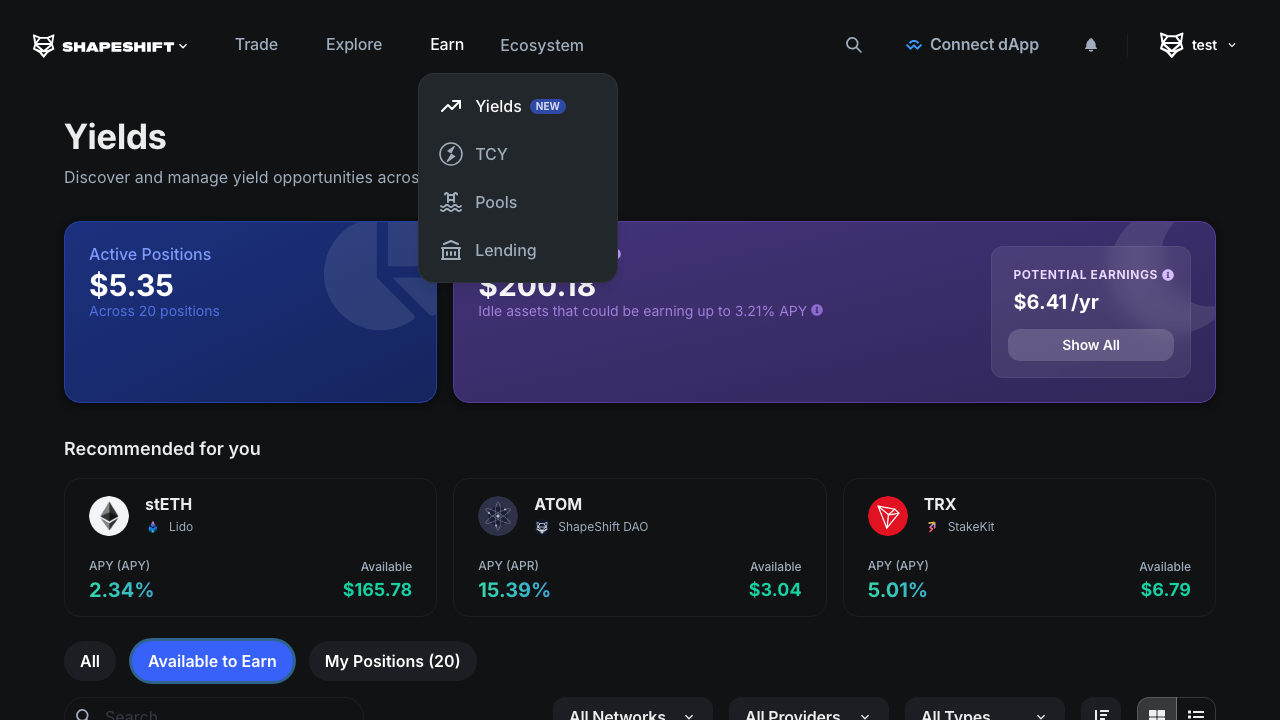Open Pools from the Earn menu
Viewport: 1280px width, 720px height.
[x=496, y=202]
